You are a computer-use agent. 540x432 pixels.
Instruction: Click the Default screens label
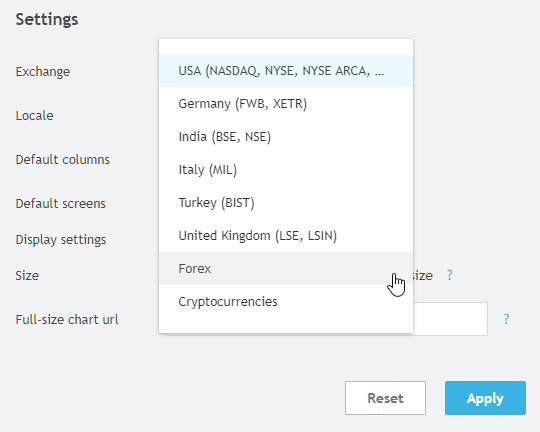click(61, 203)
